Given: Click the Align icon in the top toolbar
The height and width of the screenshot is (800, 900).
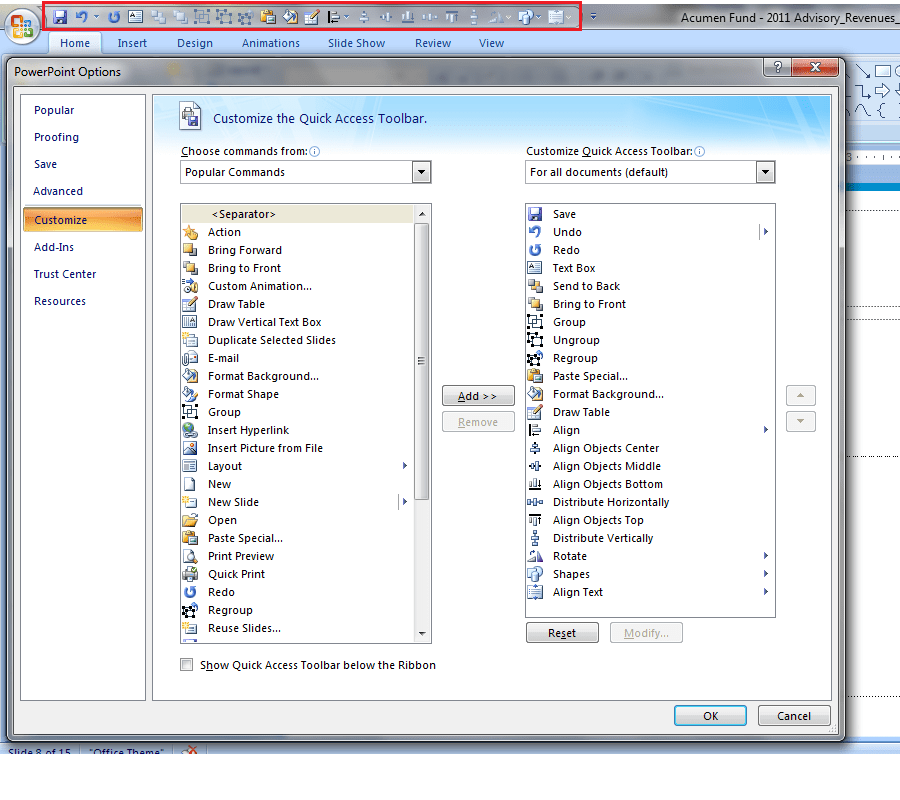Looking at the screenshot, I should 334,17.
